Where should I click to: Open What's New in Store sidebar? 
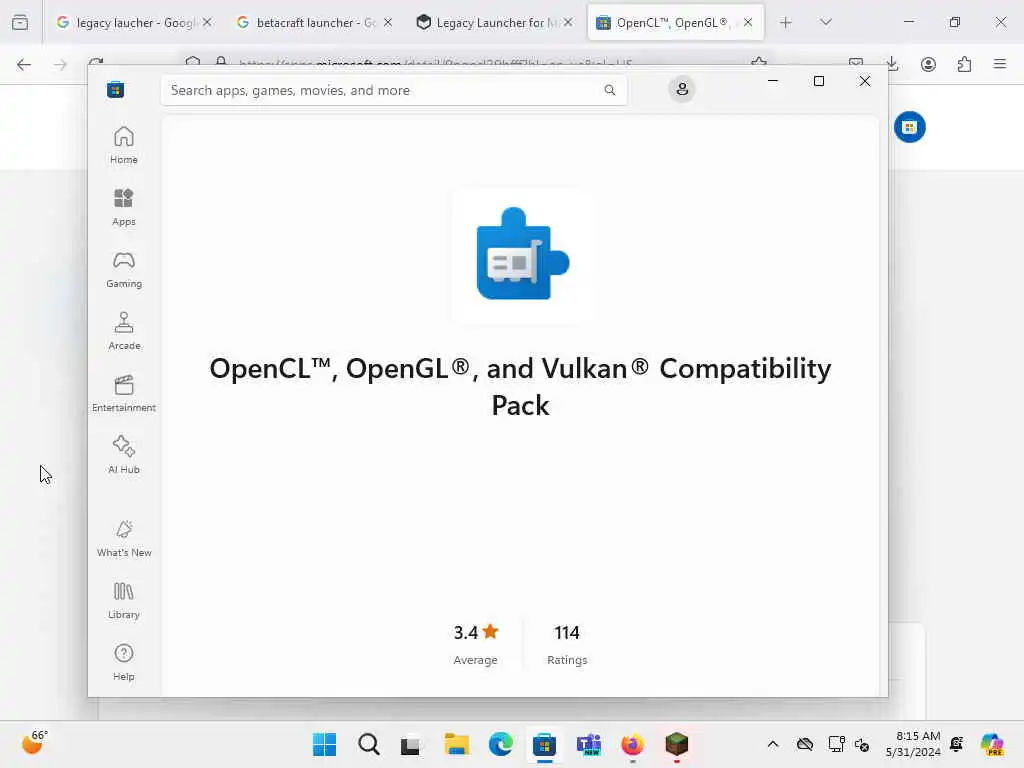(x=123, y=538)
